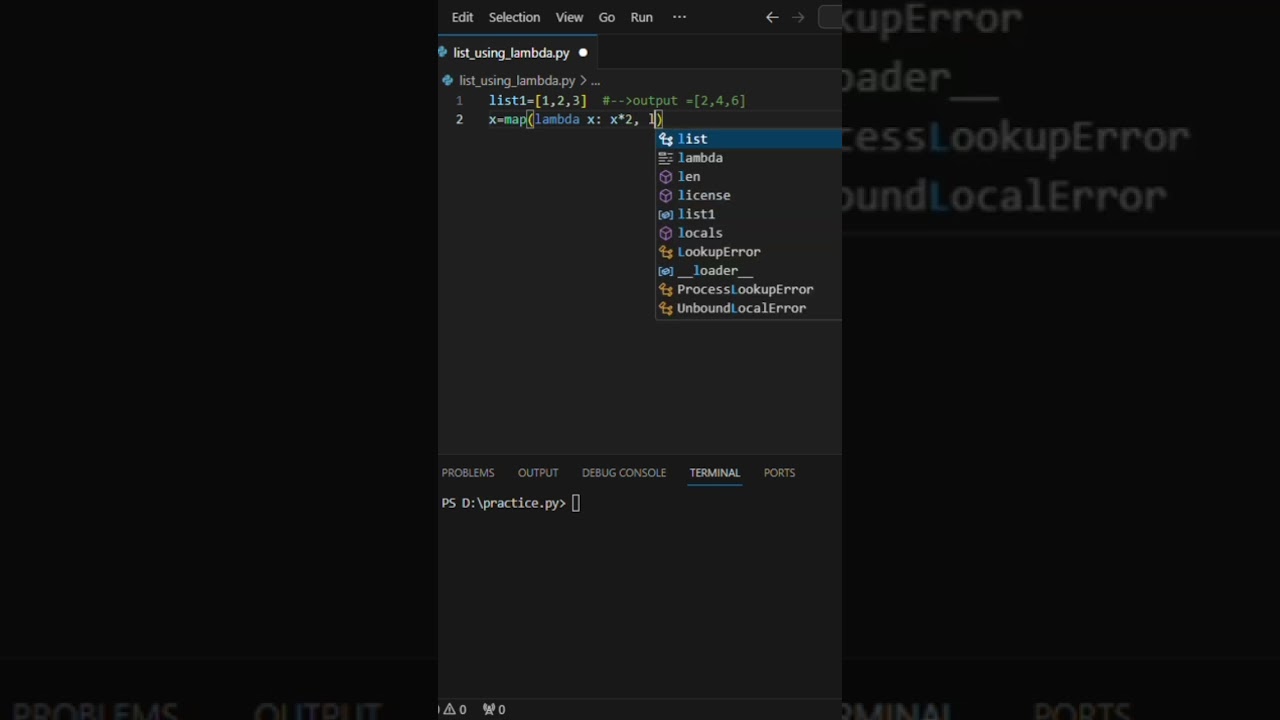Switch to the OUTPUT panel tab

pyautogui.click(x=538, y=473)
